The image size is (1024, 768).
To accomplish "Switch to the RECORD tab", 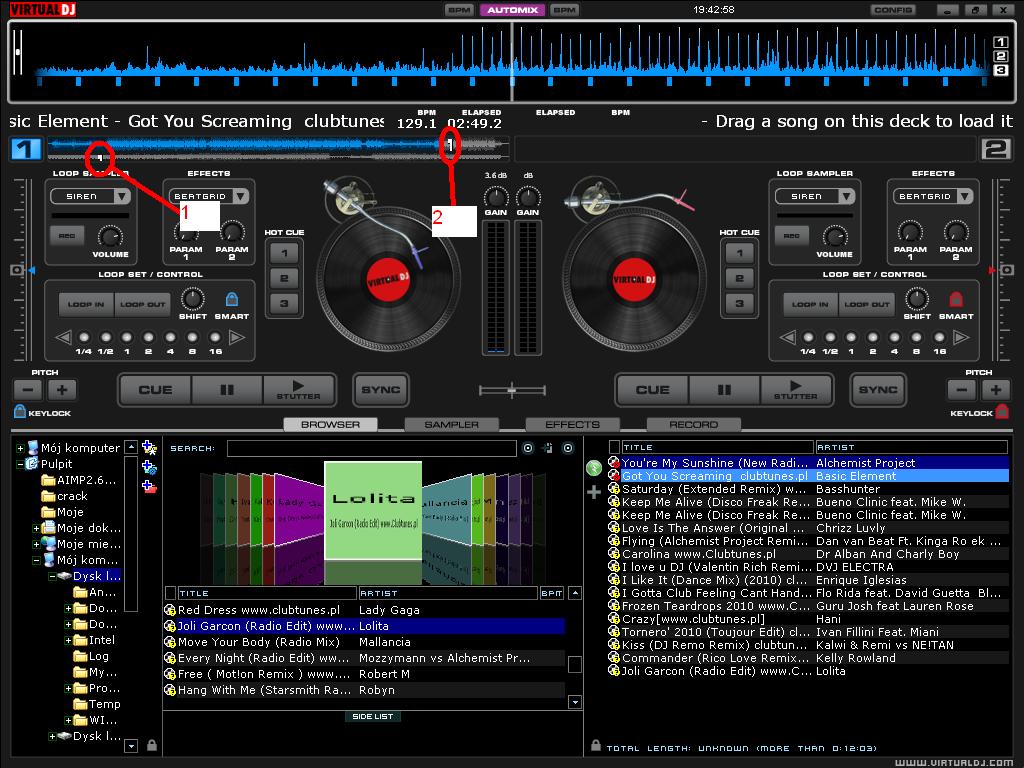I will click(694, 424).
